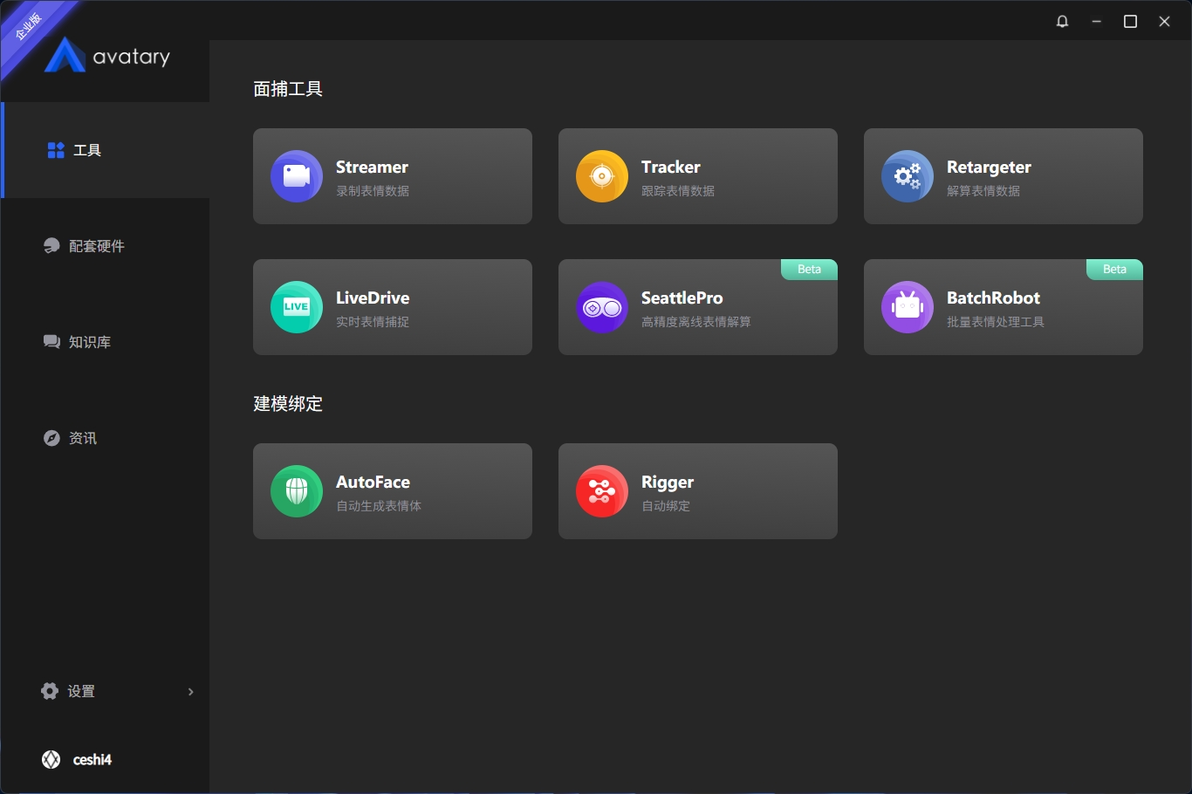
Task: Click the AutoFace green mask icon
Action: point(296,491)
